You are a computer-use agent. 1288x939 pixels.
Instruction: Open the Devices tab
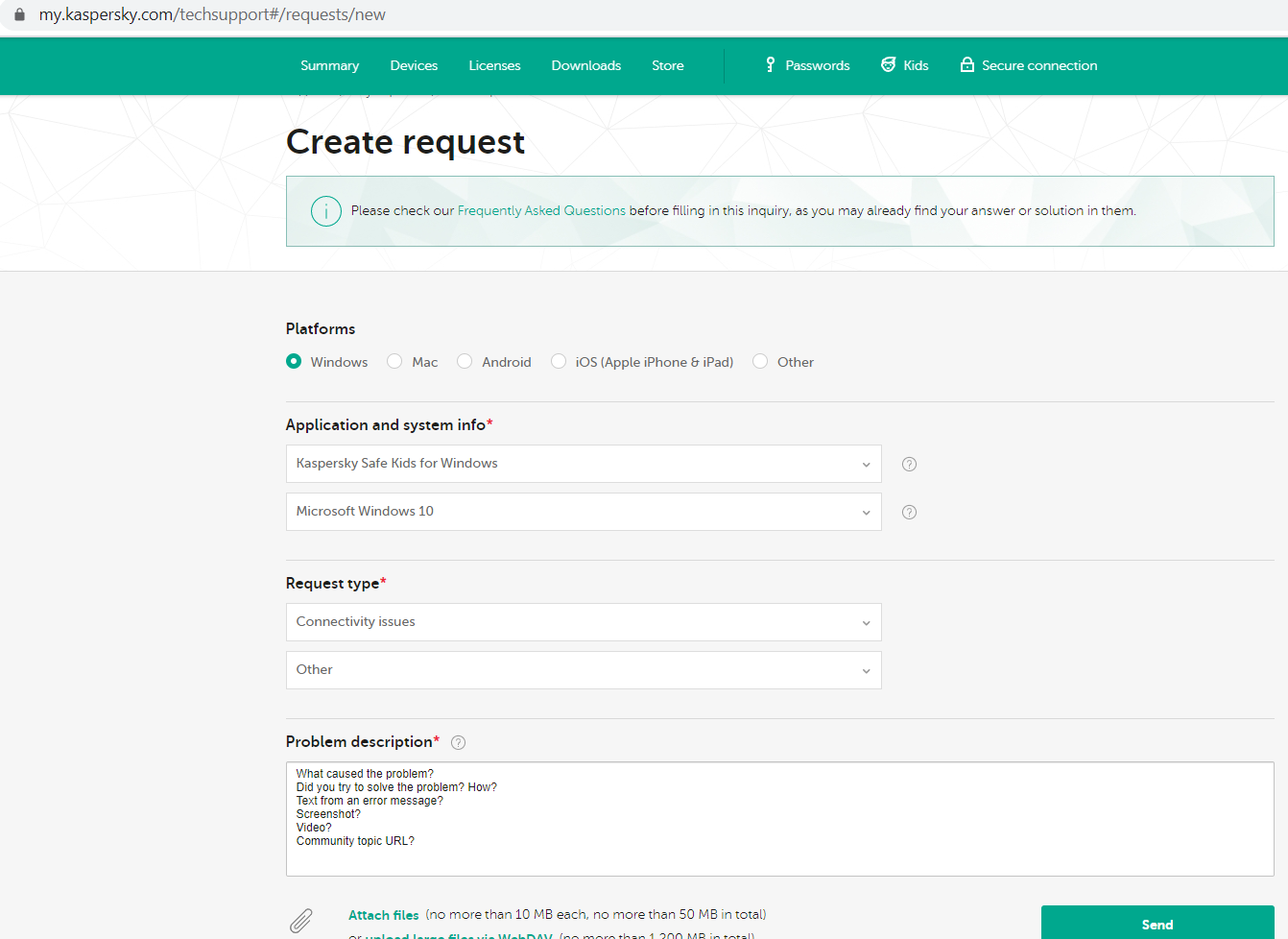pyautogui.click(x=414, y=65)
